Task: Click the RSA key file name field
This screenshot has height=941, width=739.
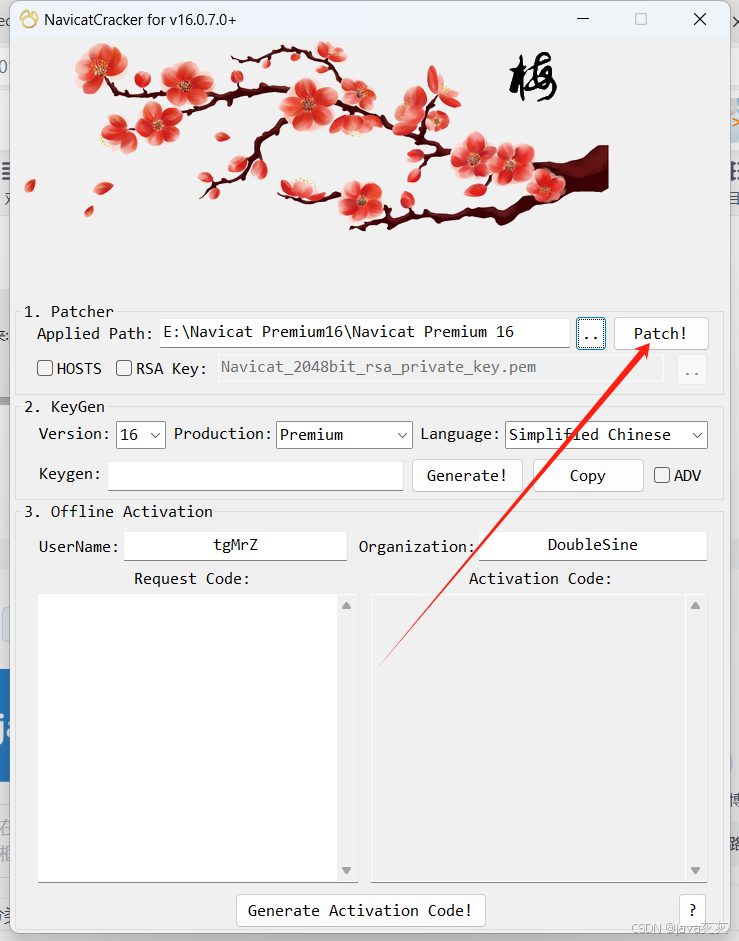Action: pos(441,367)
